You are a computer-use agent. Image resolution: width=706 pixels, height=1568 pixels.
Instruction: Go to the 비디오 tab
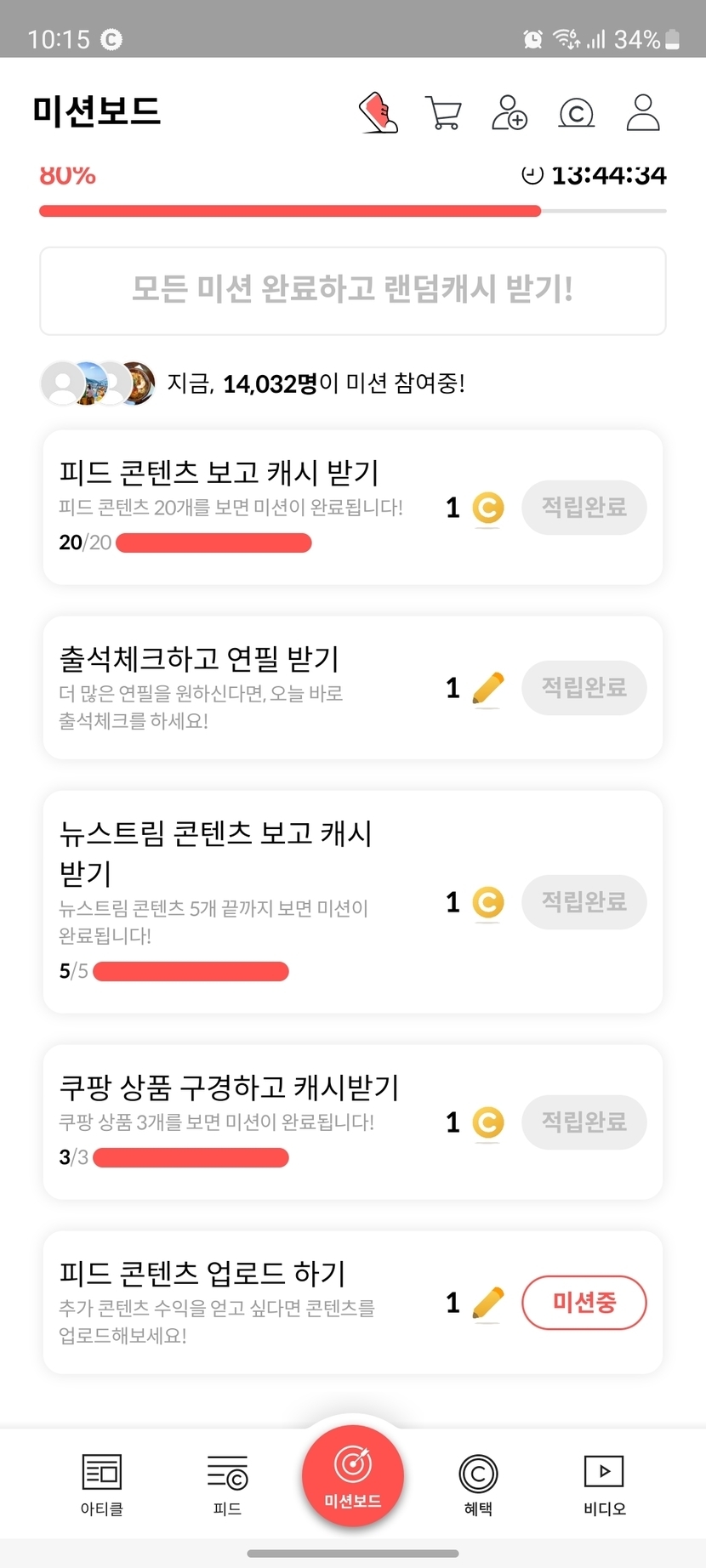(x=604, y=1484)
